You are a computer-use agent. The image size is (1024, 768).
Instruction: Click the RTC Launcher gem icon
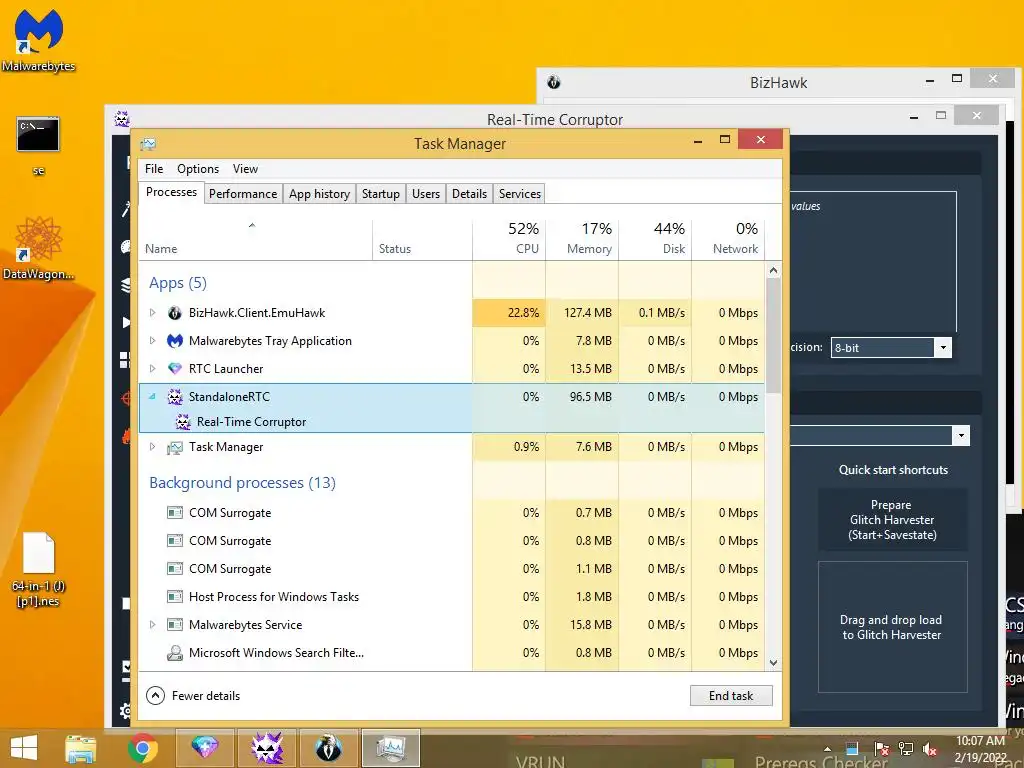click(x=174, y=369)
